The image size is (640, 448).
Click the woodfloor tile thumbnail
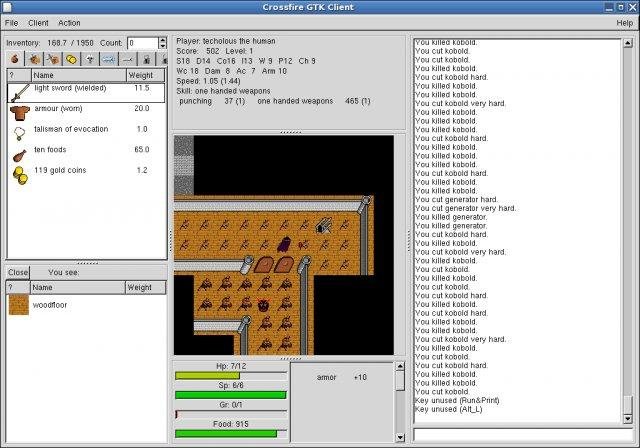click(x=19, y=305)
